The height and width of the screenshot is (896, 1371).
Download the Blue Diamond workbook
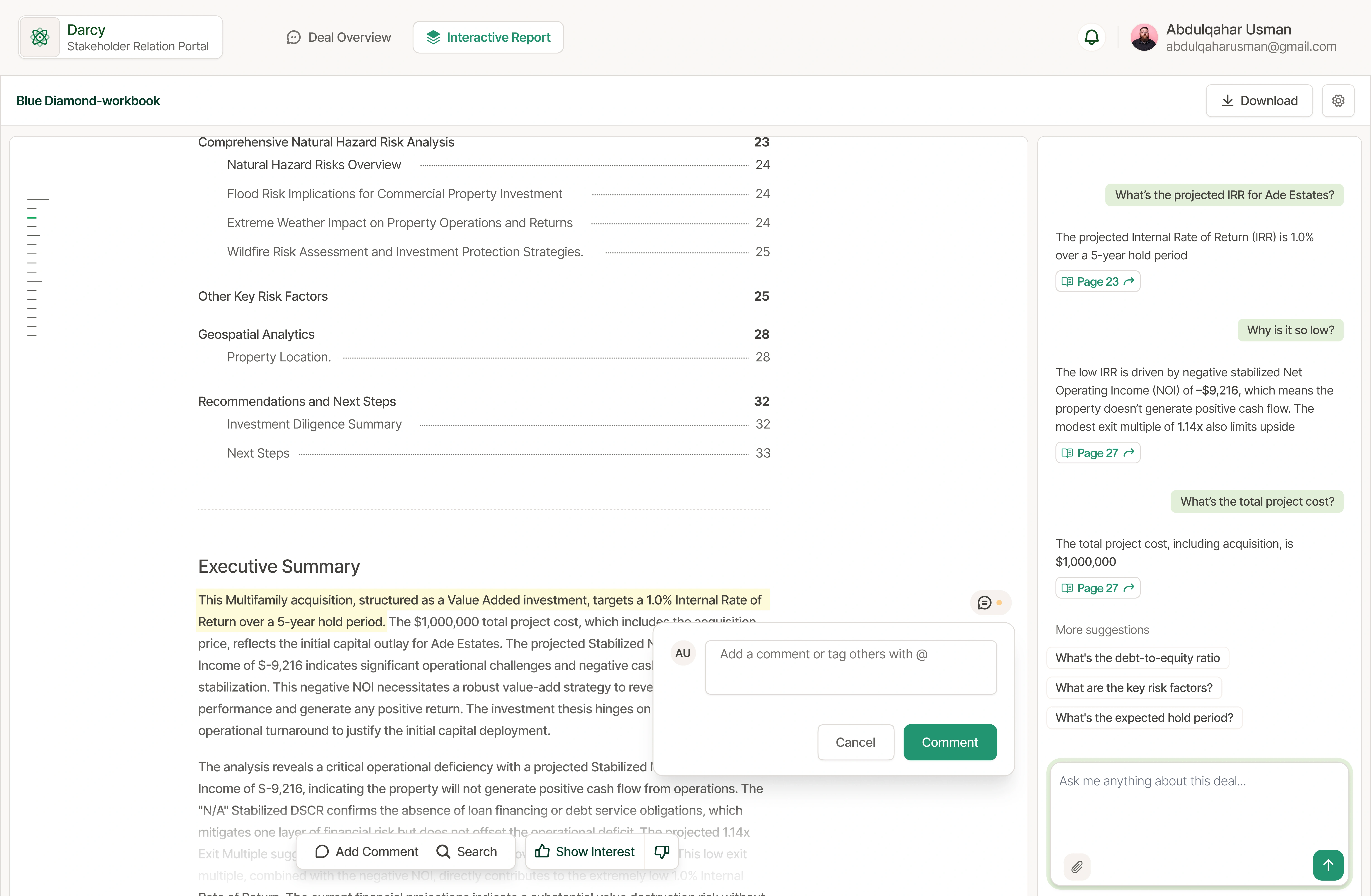click(x=1259, y=101)
